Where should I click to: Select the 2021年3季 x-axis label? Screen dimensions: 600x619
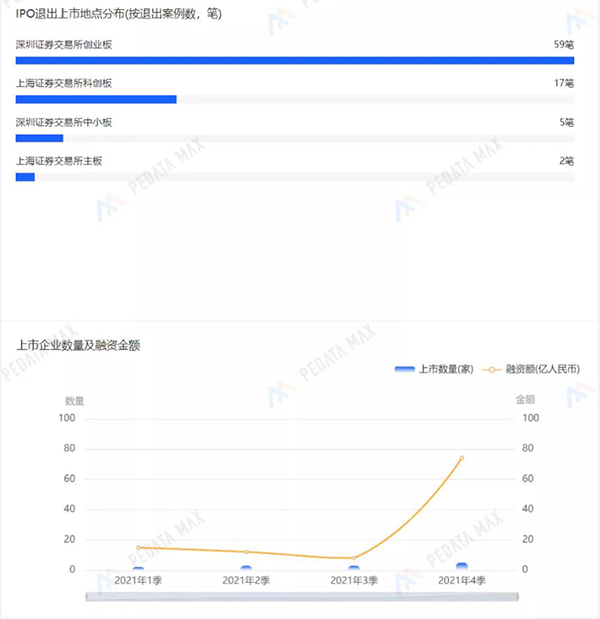click(x=354, y=580)
